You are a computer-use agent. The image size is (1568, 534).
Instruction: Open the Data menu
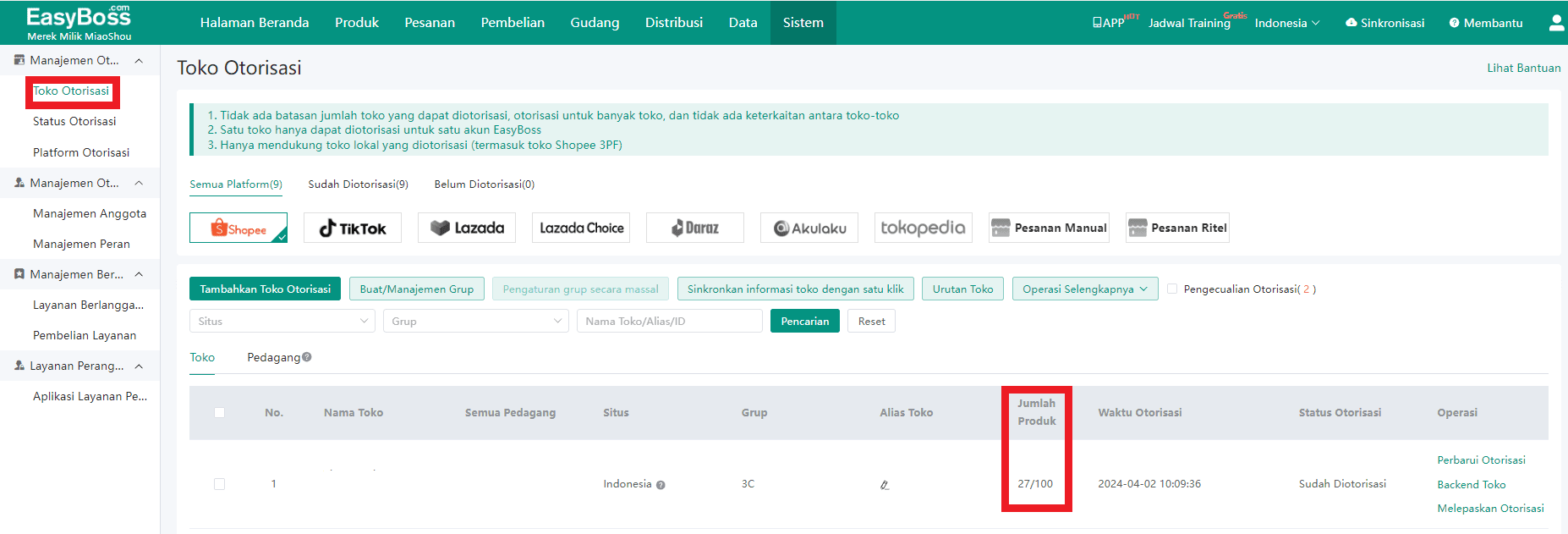point(743,23)
